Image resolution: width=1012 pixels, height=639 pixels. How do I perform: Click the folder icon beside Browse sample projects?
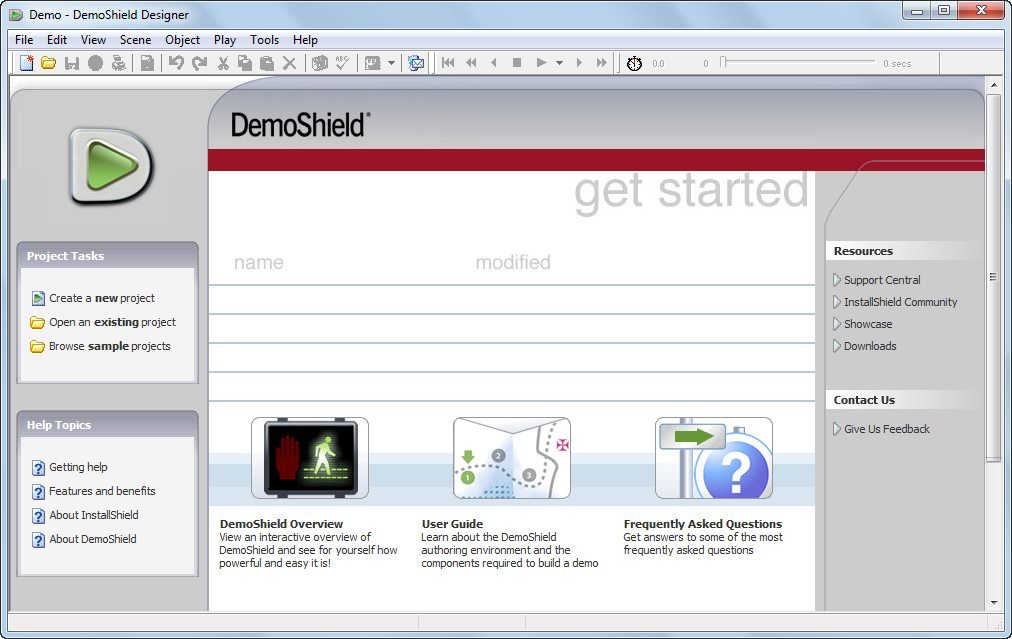pyautogui.click(x=37, y=347)
